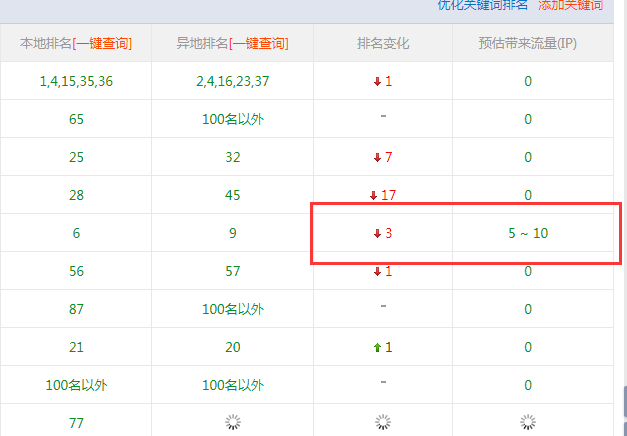Open the 优化关键词排名 link
This screenshot has height=436, width=627.
click(x=483, y=5)
